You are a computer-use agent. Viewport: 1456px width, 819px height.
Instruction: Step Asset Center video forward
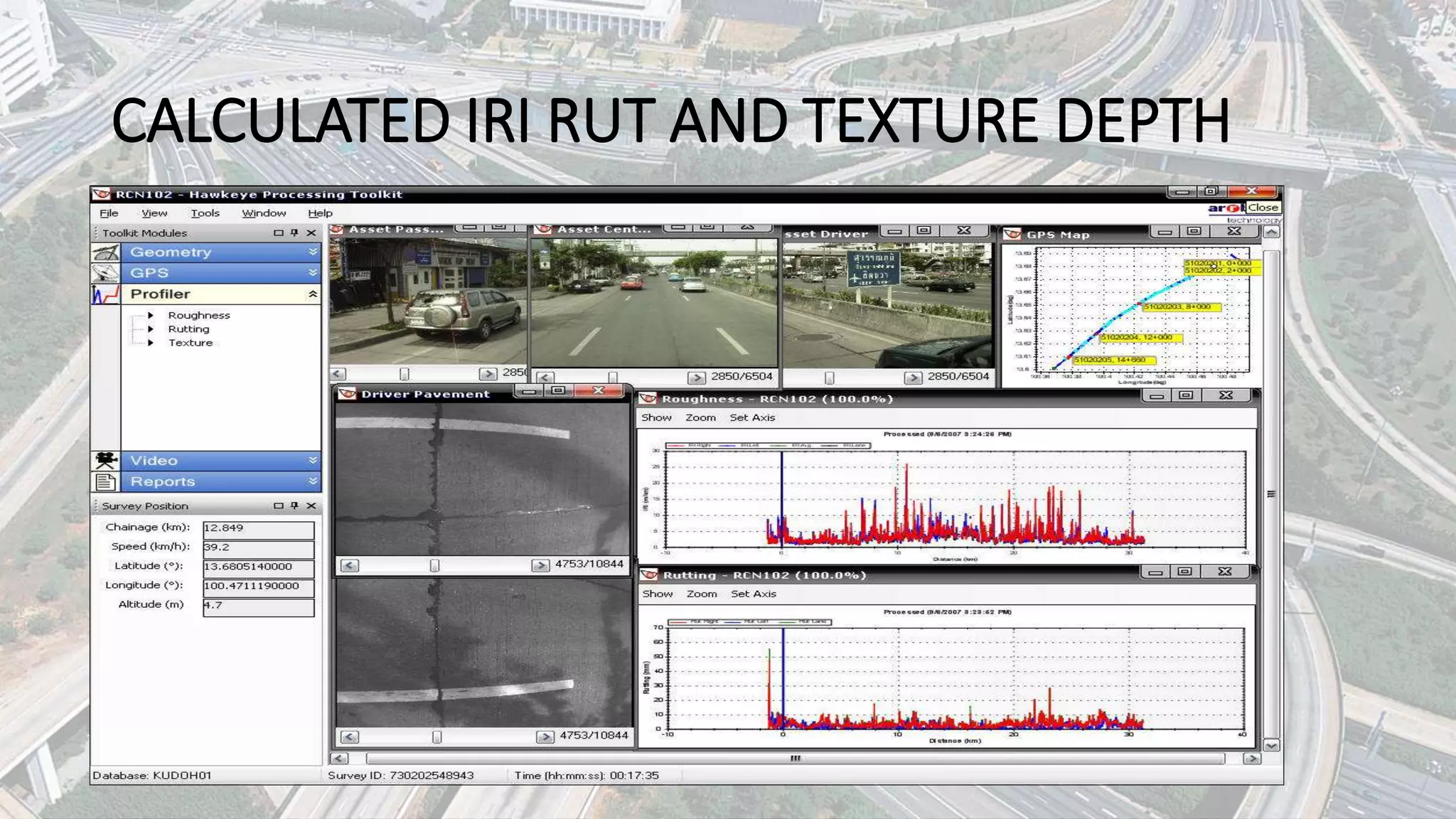click(696, 378)
